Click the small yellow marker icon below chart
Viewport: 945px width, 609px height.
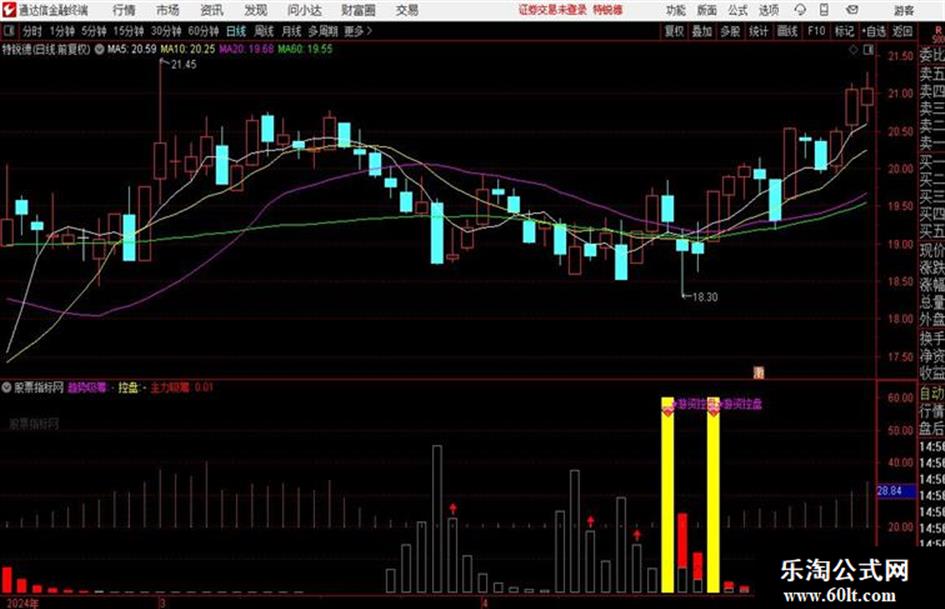click(759, 373)
